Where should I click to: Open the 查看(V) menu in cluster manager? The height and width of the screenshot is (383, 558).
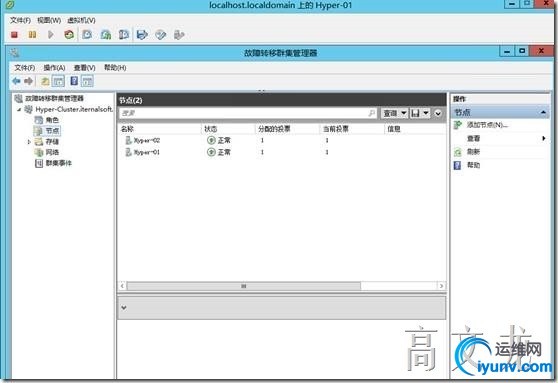point(85,68)
